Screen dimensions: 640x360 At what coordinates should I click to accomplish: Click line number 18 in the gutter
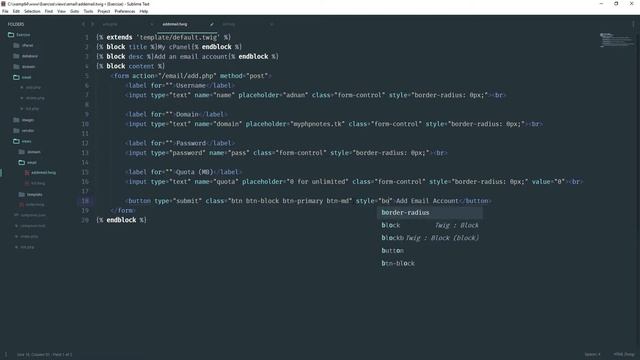[x=85, y=201]
